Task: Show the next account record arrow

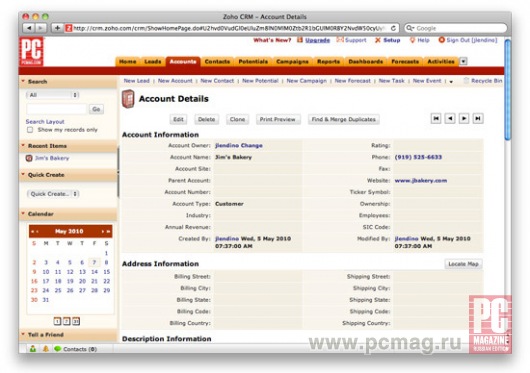Action: (x=464, y=118)
